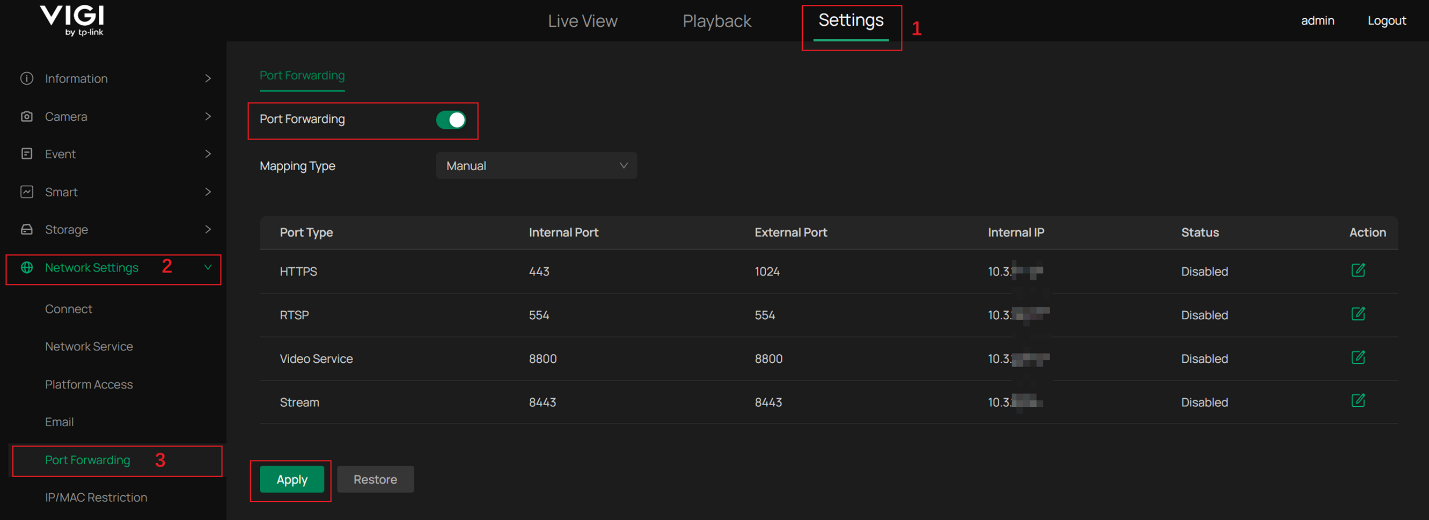Open the Playback tab
Image resolution: width=1429 pixels, height=520 pixels.
click(717, 21)
